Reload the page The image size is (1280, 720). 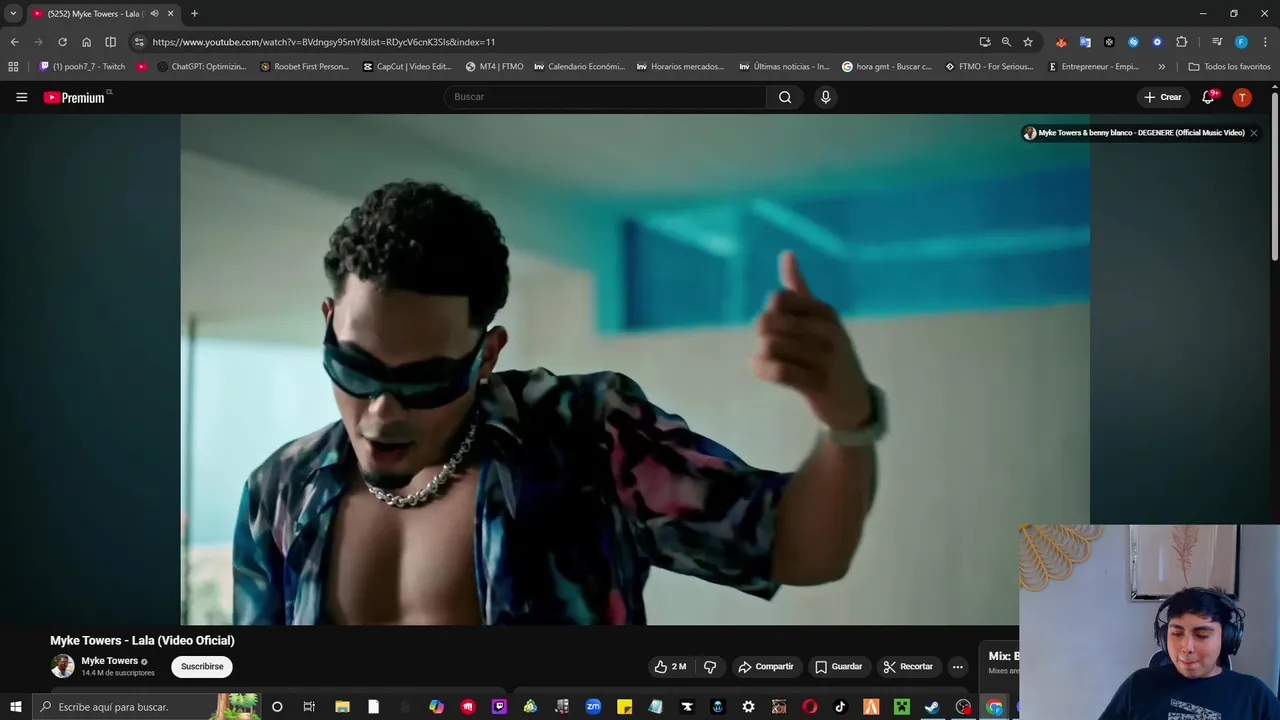click(x=62, y=42)
